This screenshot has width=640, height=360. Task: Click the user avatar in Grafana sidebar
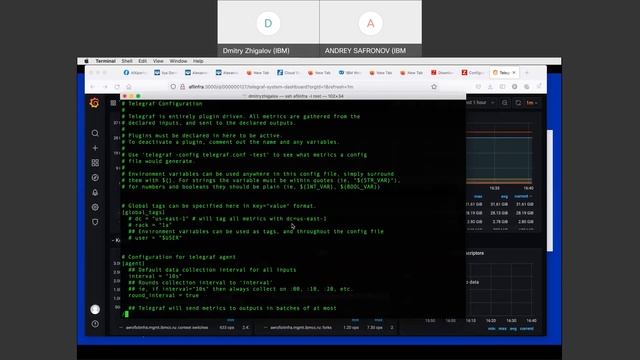[95, 309]
